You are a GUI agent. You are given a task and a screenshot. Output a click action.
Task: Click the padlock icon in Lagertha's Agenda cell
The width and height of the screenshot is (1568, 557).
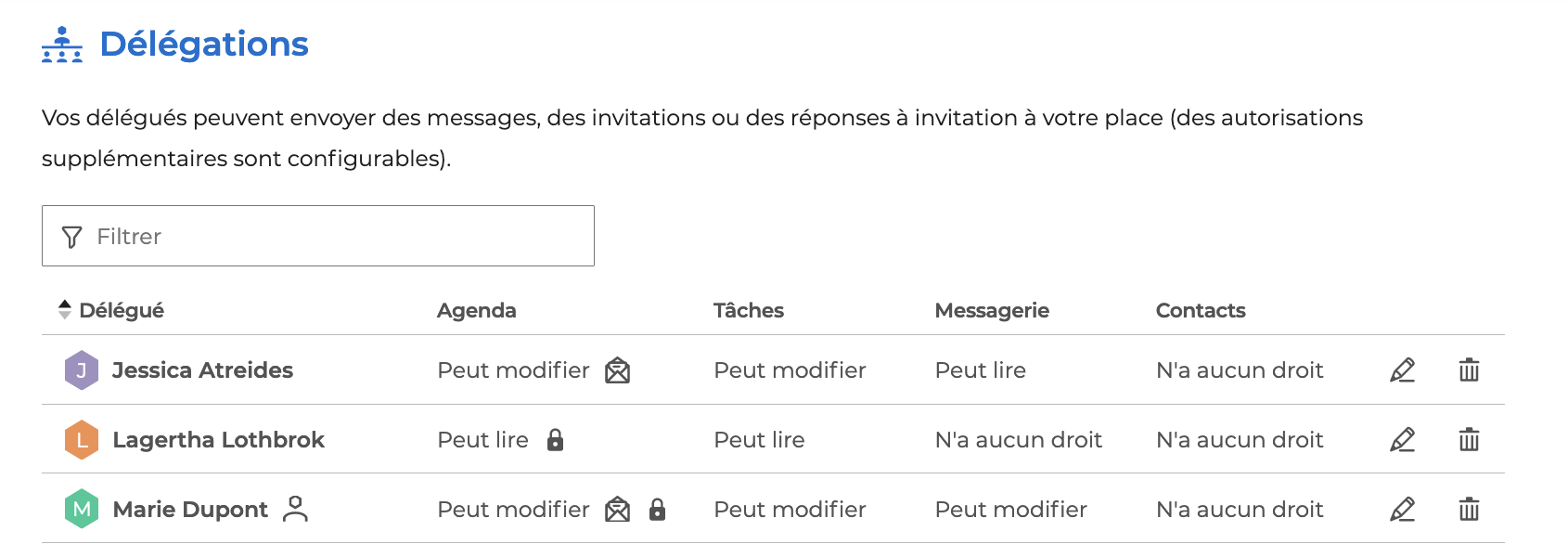pyautogui.click(x=555, y=440)
